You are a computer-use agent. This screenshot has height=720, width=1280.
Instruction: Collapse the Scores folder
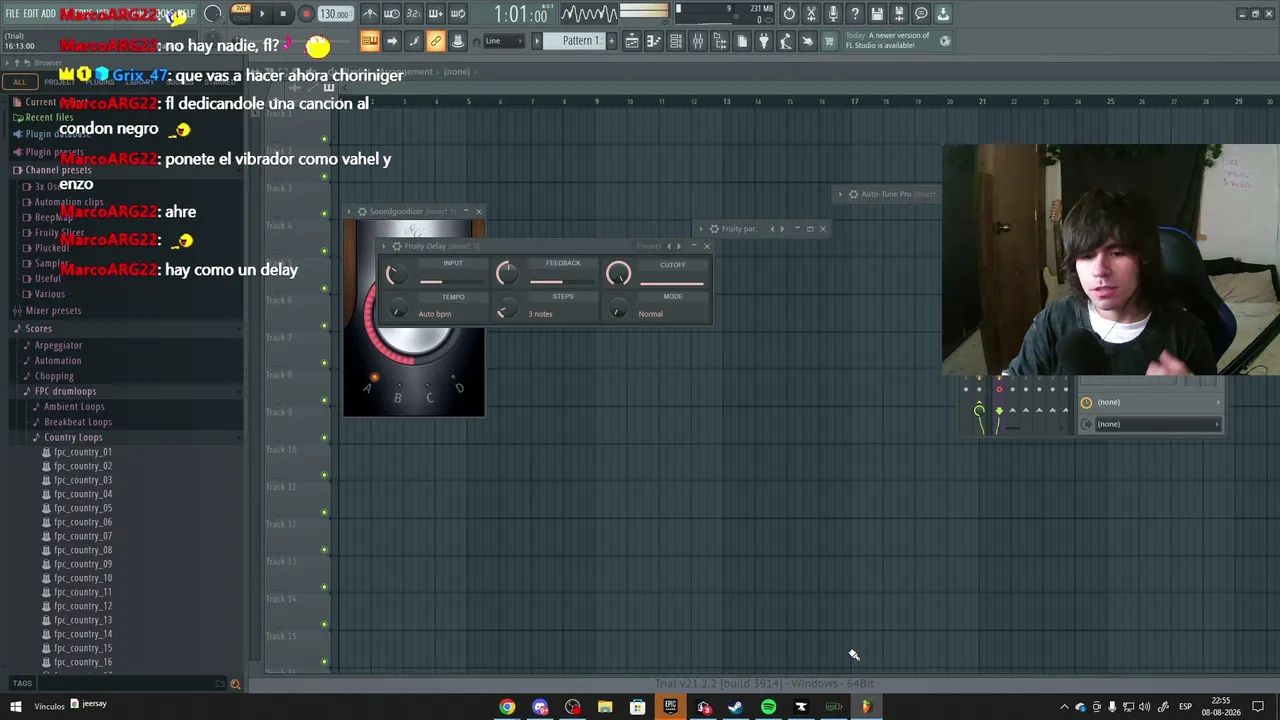click(x=38, y=329)
